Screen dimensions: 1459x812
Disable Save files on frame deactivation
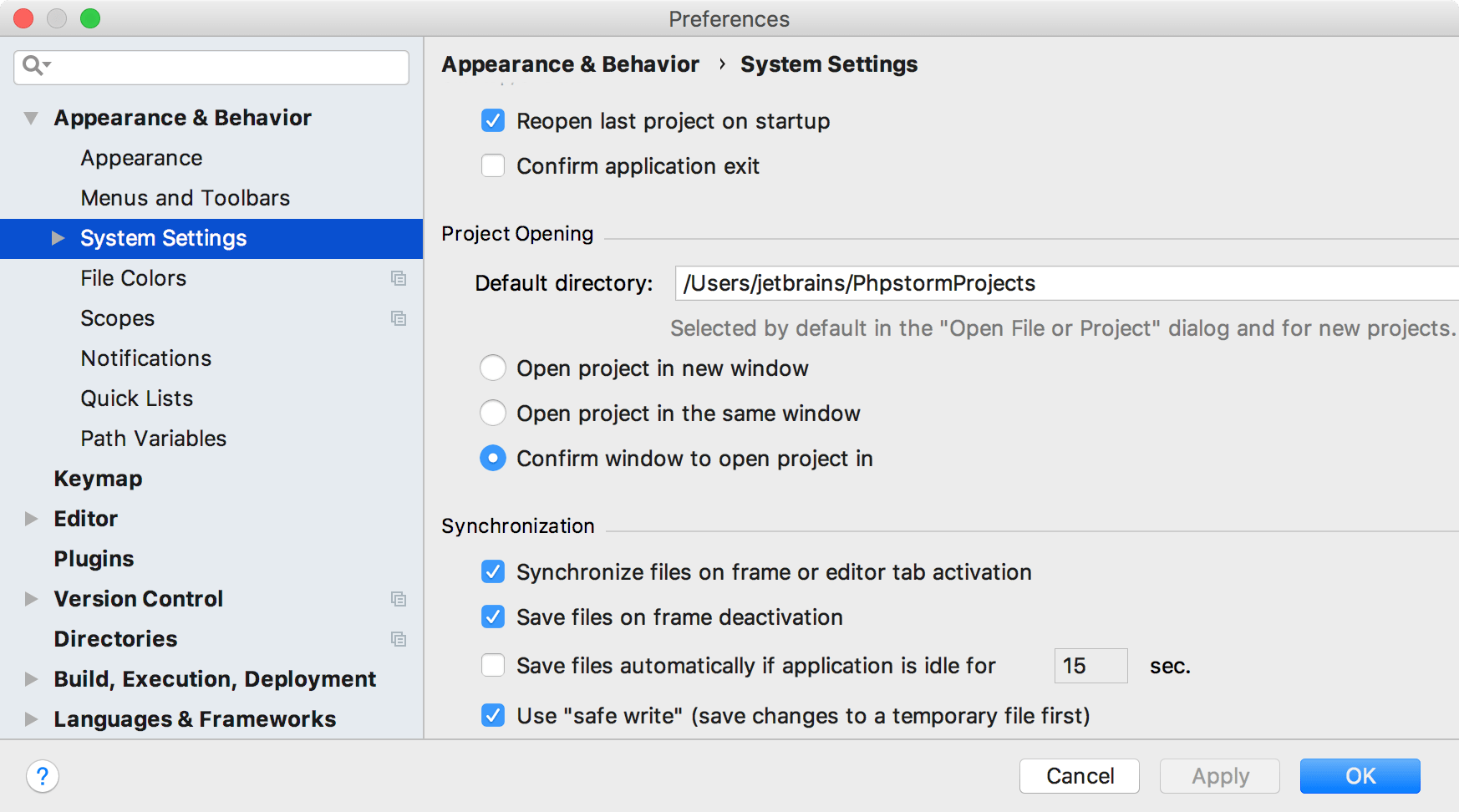(493, 617)
